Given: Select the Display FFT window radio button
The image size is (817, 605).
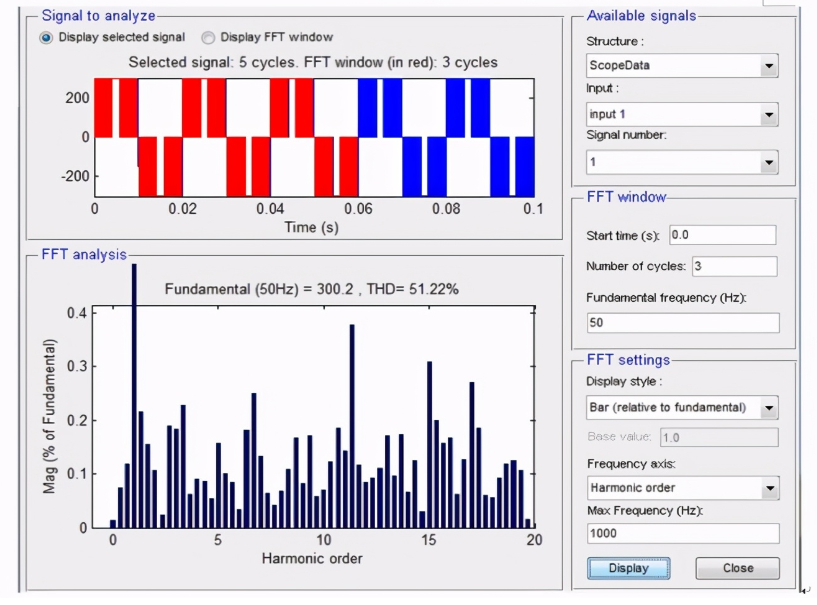Looking at the screenshot, I should pos(208,38).
